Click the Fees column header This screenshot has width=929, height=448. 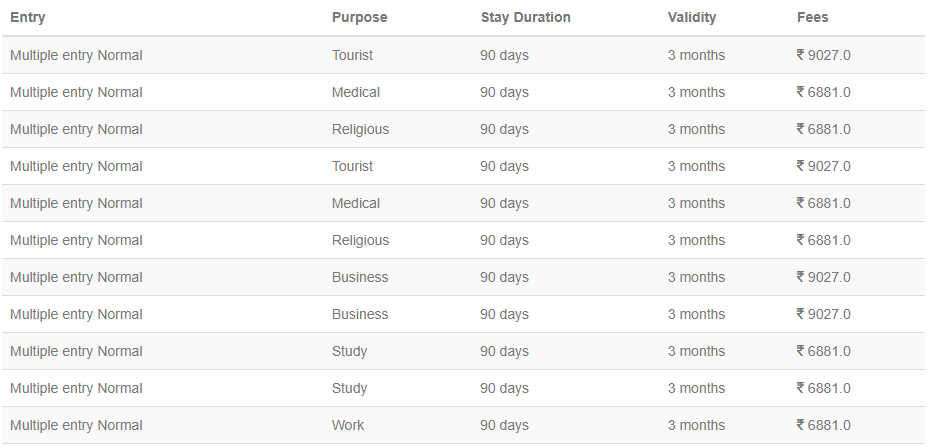813,17
